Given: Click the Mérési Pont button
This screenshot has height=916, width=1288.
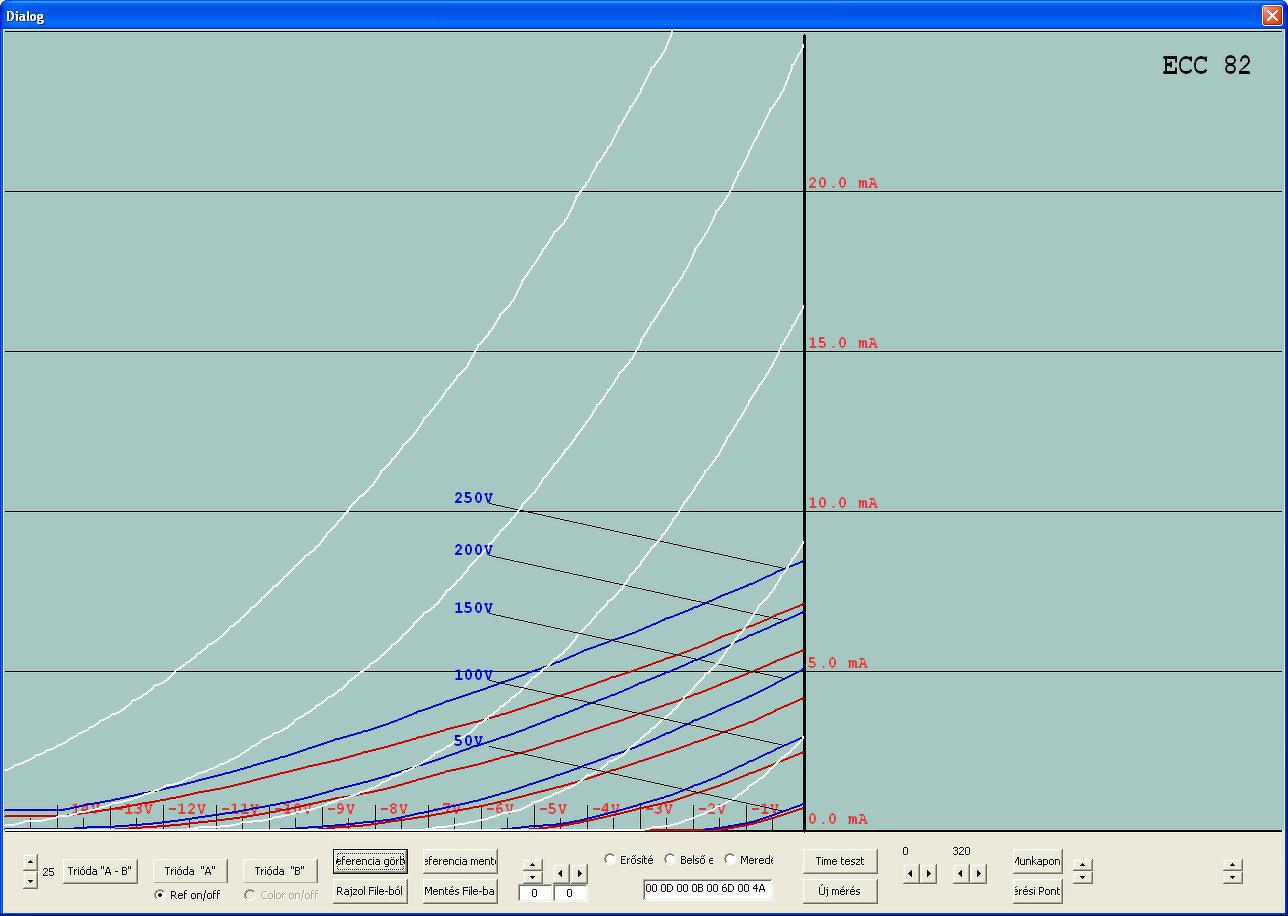Looking at the screenshot, I should pos(1037,891).
